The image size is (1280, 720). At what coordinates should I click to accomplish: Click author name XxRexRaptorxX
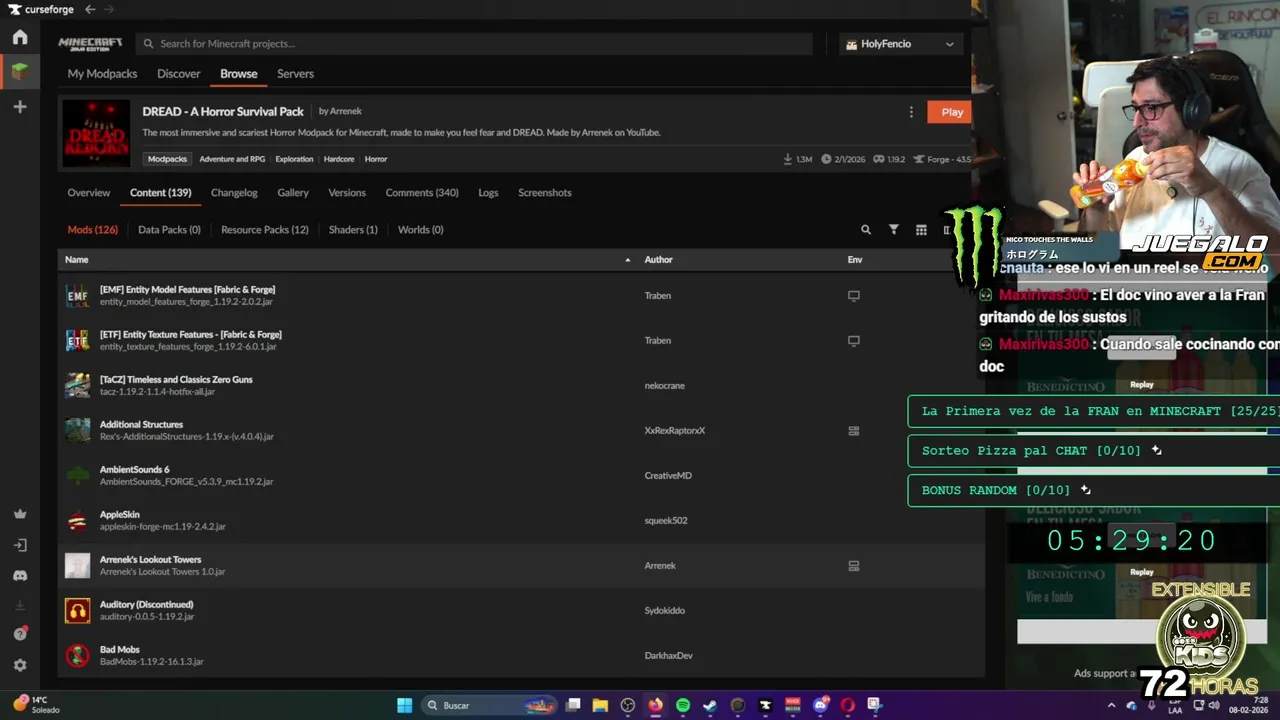click(675, 431)
